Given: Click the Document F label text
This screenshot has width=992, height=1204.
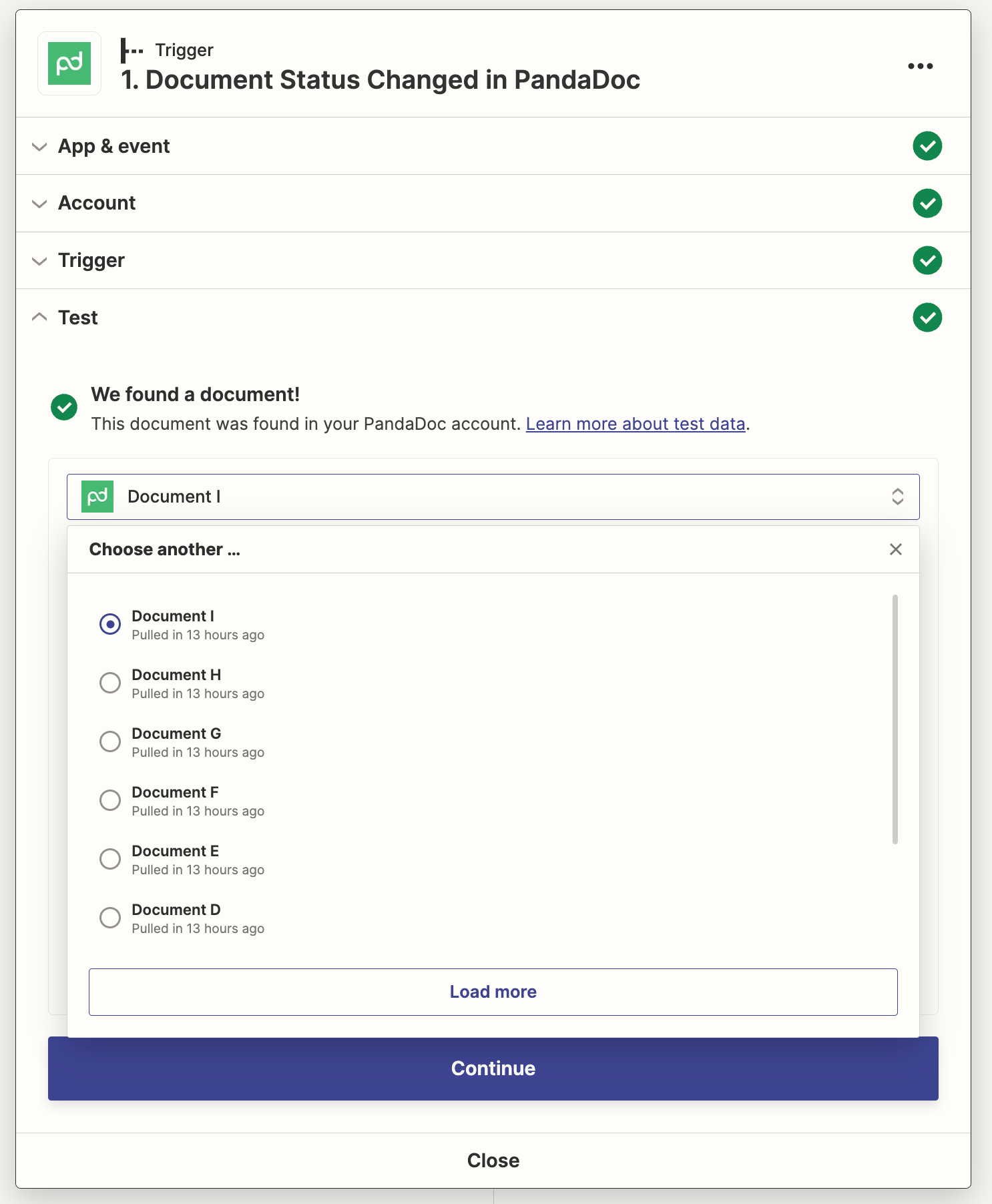Looking at the screenshot, I should [175, 792].
